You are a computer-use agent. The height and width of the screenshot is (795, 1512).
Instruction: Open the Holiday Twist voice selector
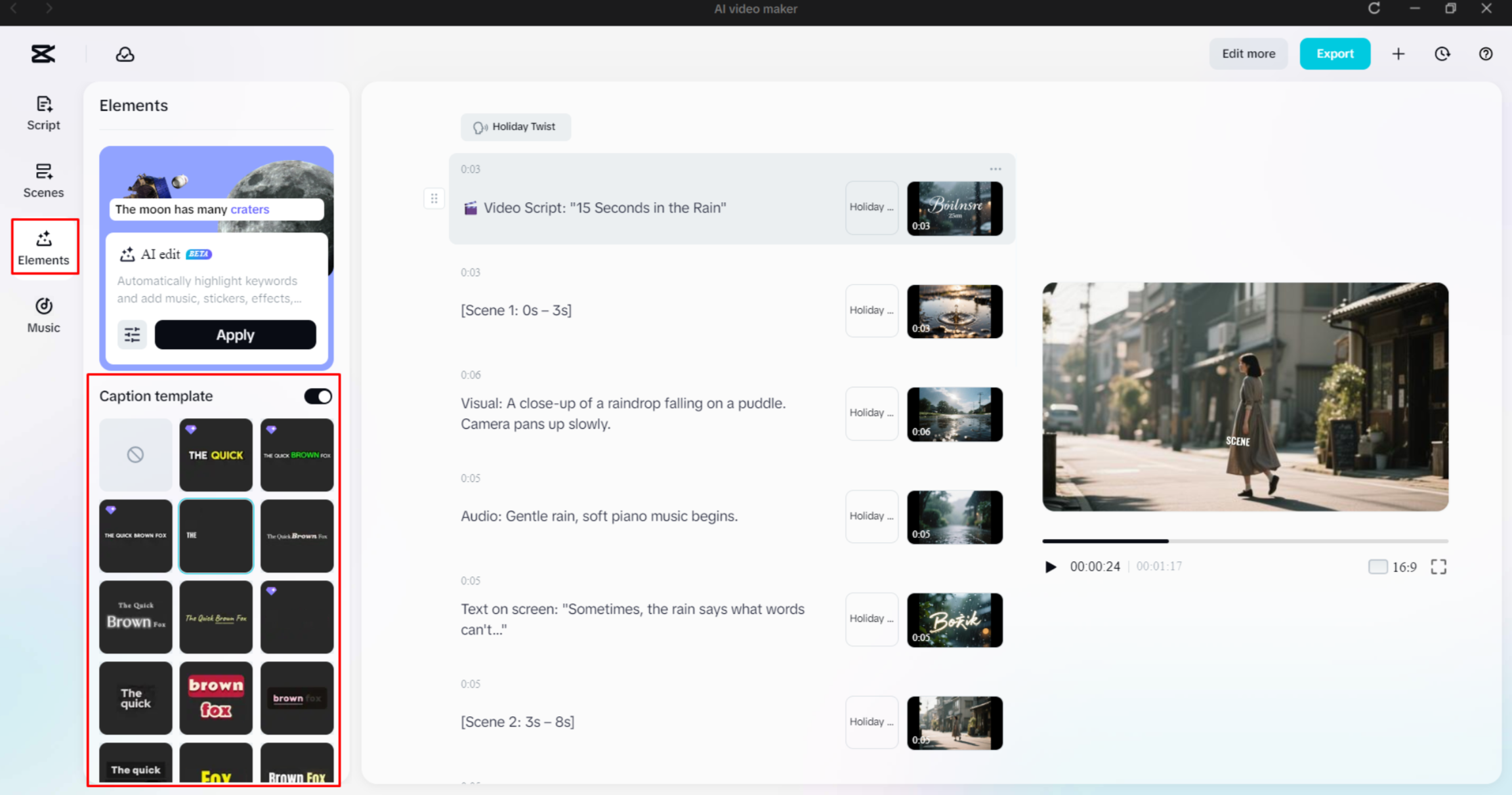515,127
